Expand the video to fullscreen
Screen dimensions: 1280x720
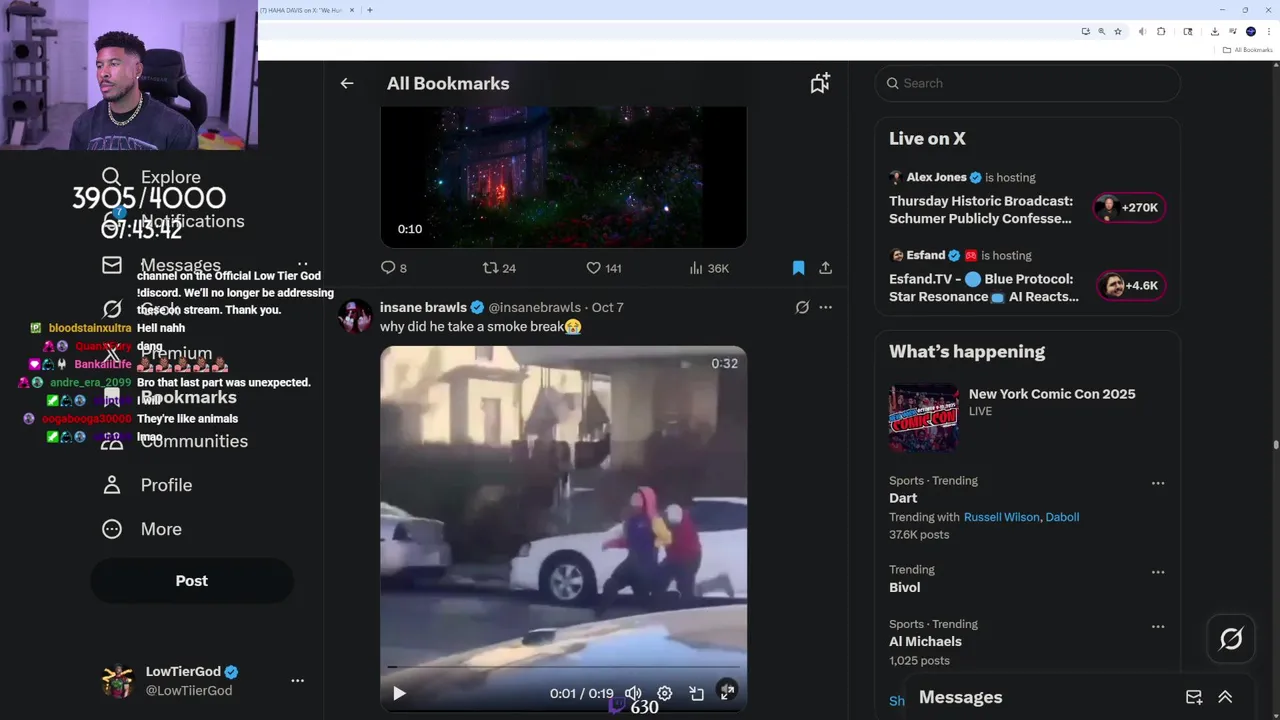coord(727,692)
